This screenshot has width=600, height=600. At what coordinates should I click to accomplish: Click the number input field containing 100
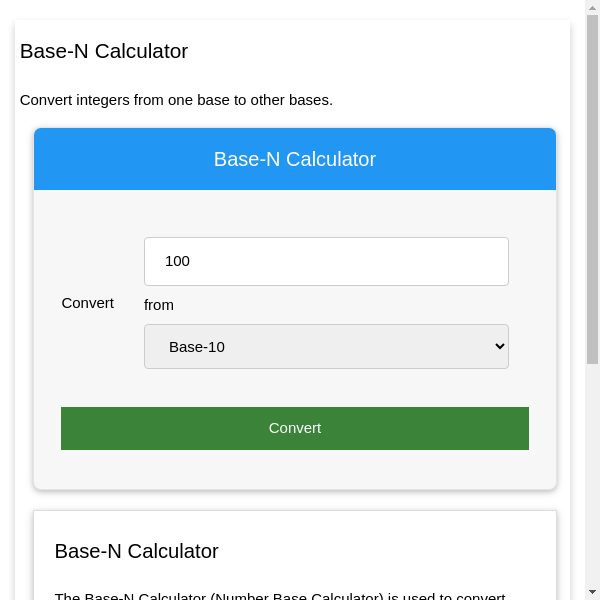pos(326,261)
